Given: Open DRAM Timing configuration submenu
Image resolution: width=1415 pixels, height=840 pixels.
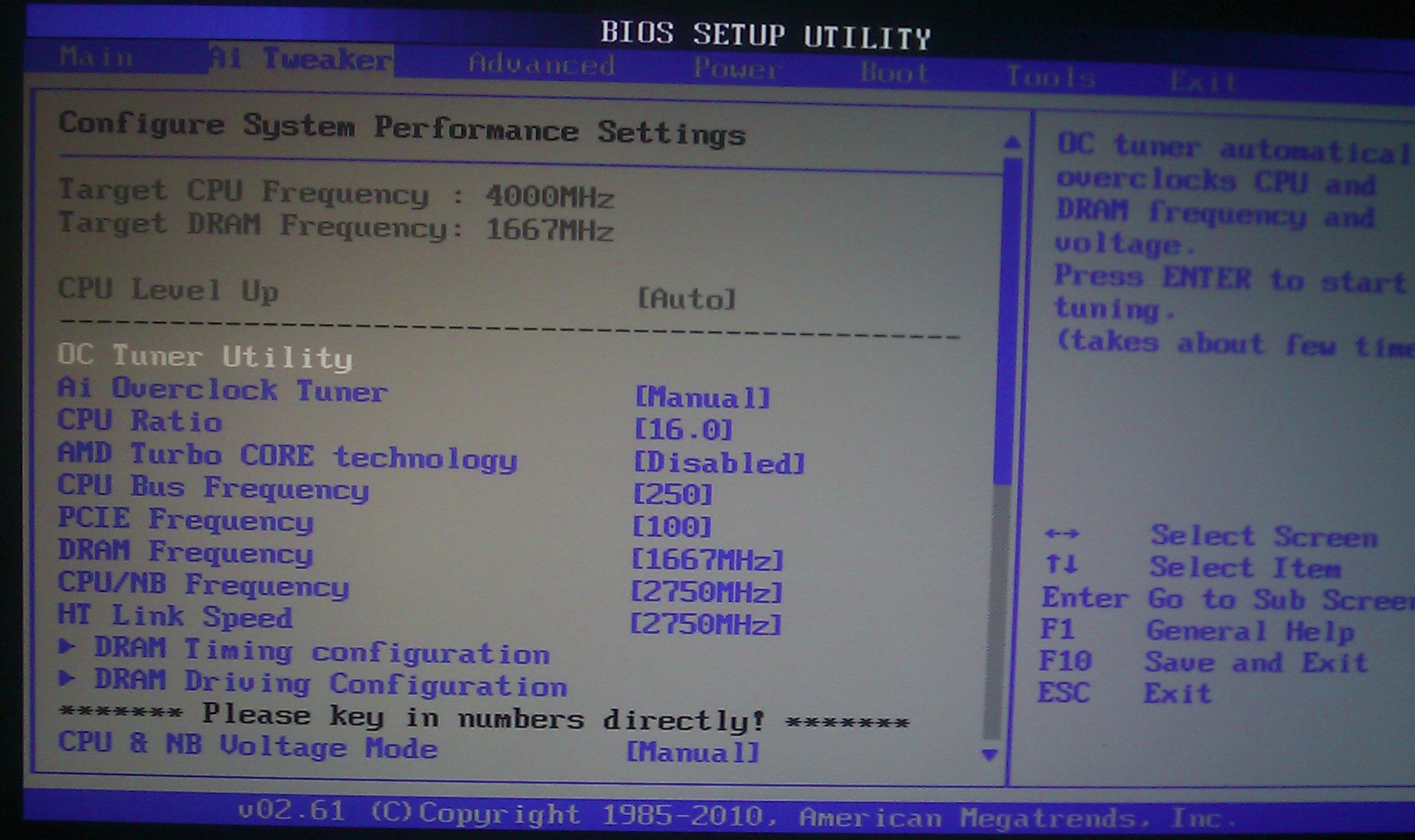Looking at the screenshot, I should [321, 651].
